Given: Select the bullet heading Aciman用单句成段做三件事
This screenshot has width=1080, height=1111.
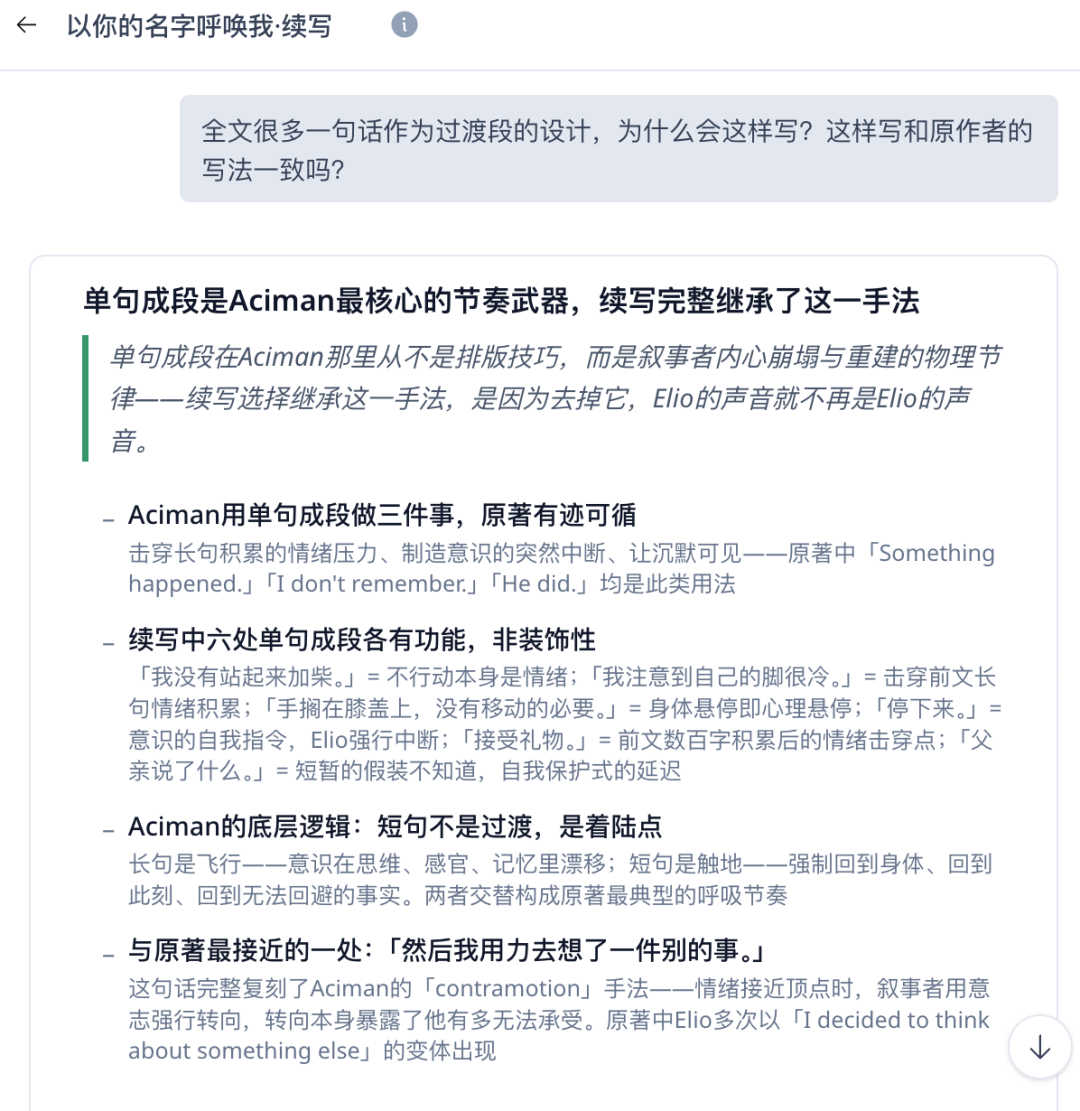Looking at the screenshot, I should tap(382, 515).
